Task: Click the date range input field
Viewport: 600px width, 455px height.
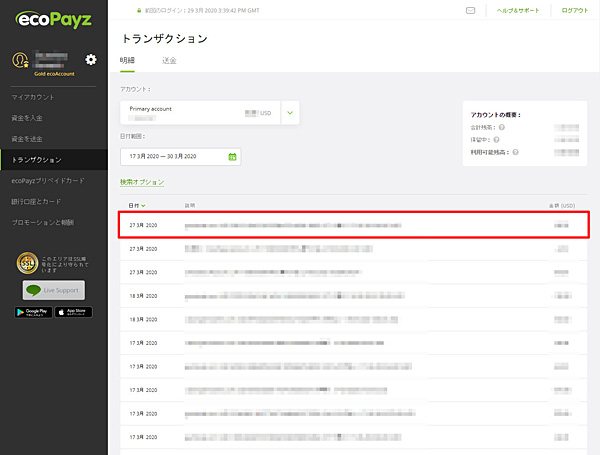Action: [181, 157]
